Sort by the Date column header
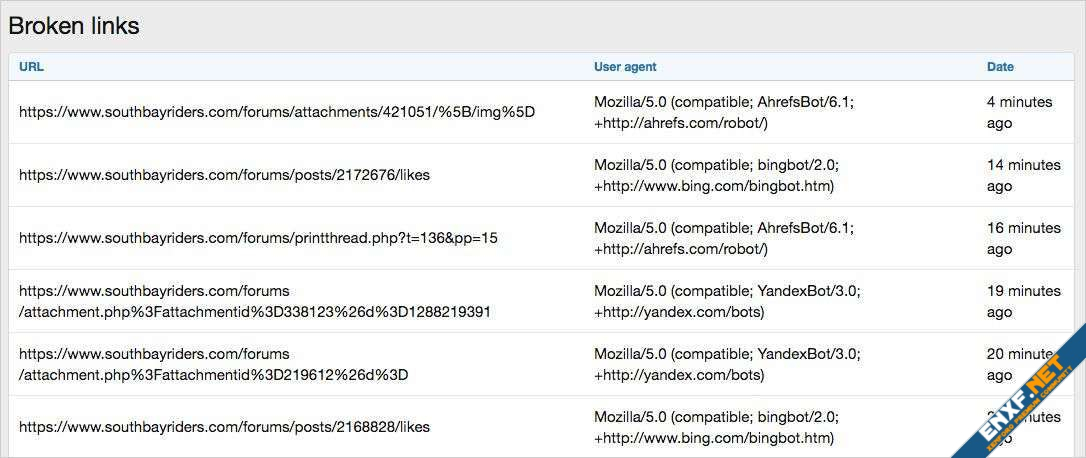The height and width of the screenshot is (458, 1086). point(1000,67)
